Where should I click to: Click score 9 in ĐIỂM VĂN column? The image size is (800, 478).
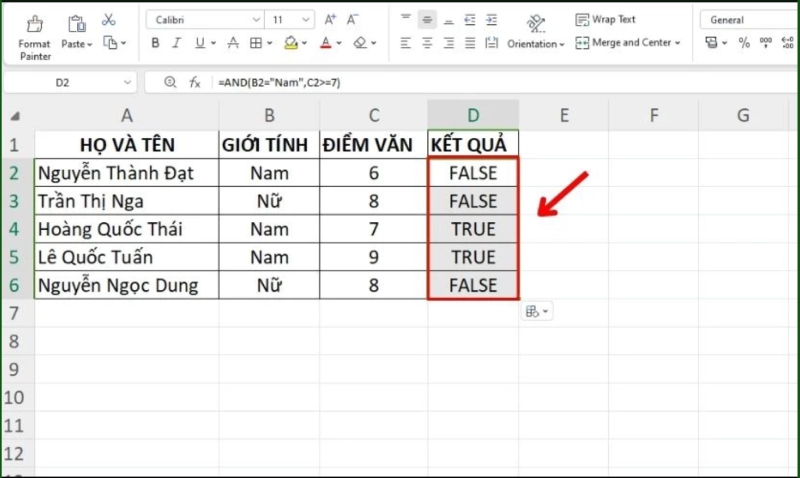(373, 257)
